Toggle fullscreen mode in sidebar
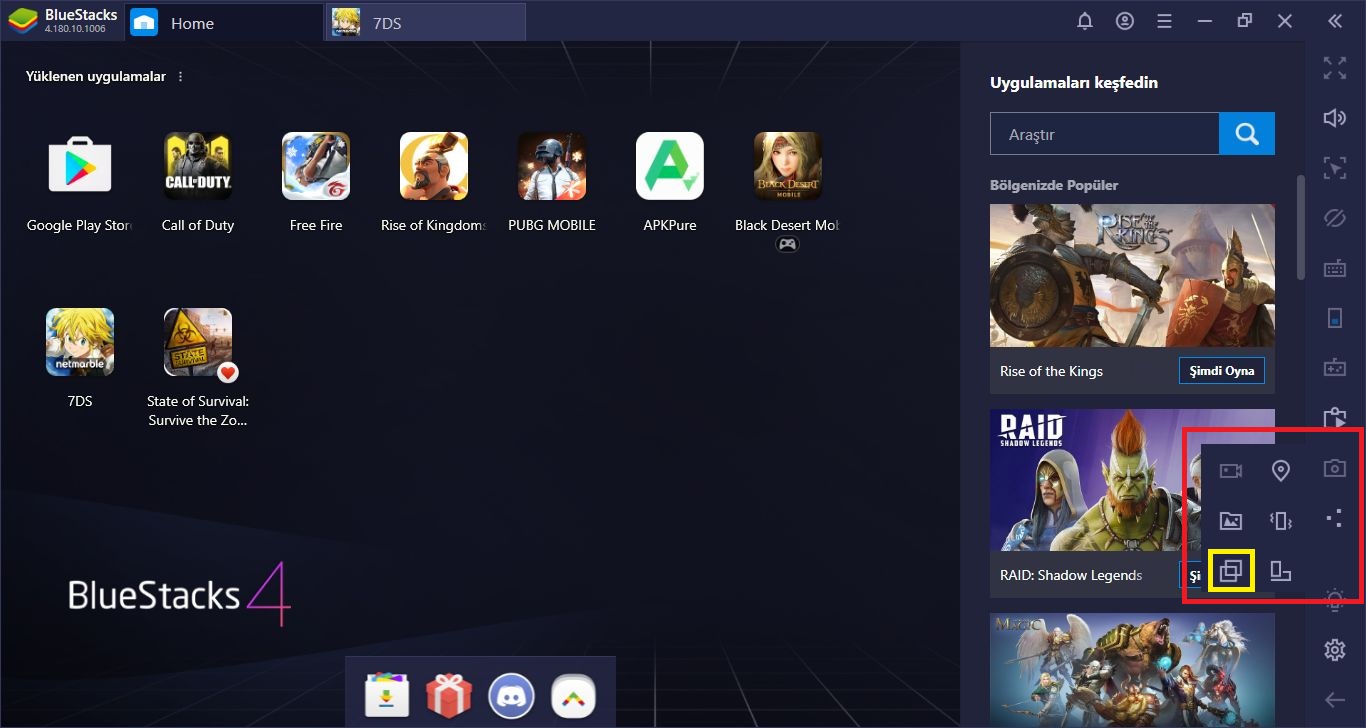Screen dimensions: 1366x728 point(1335,68)
